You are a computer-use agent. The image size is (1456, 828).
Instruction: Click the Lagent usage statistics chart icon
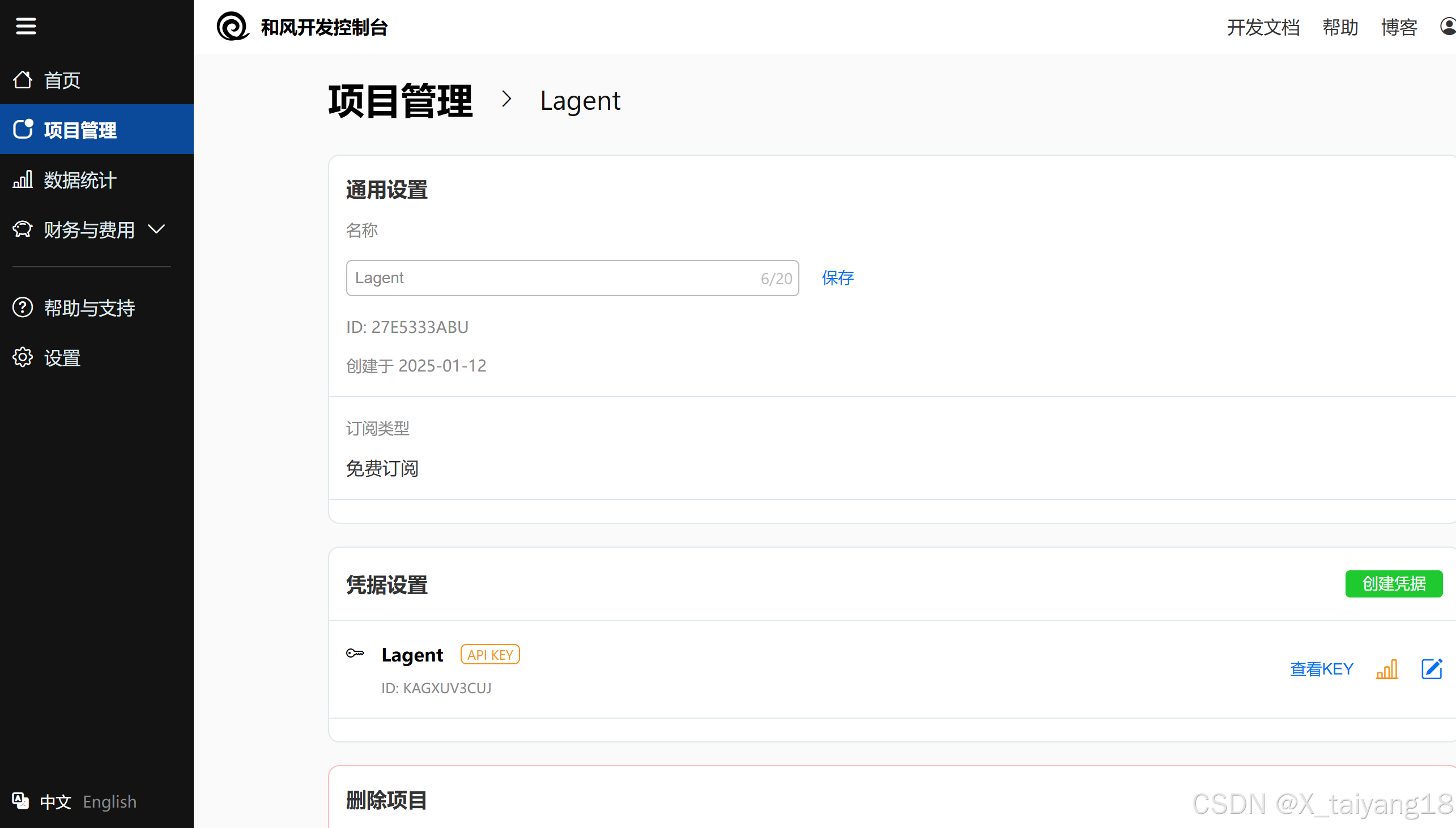[1387, 669]
